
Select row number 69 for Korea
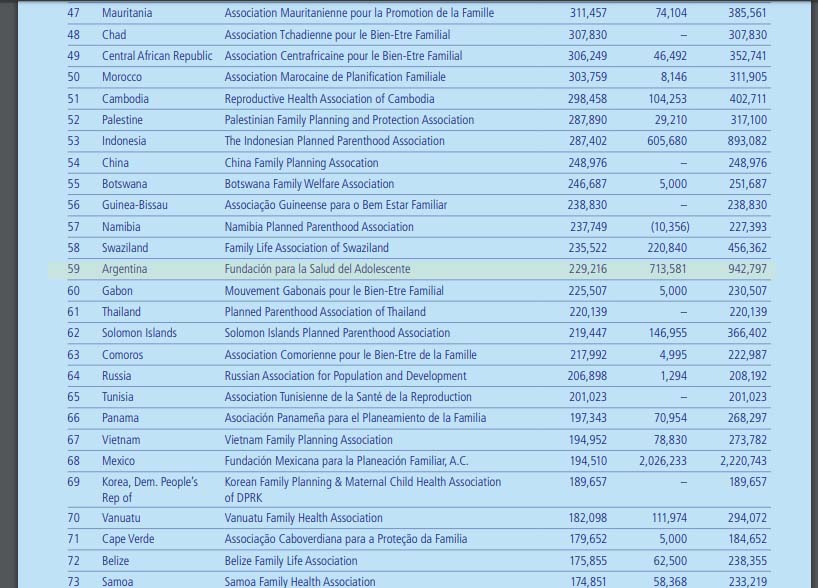point(73,482)
